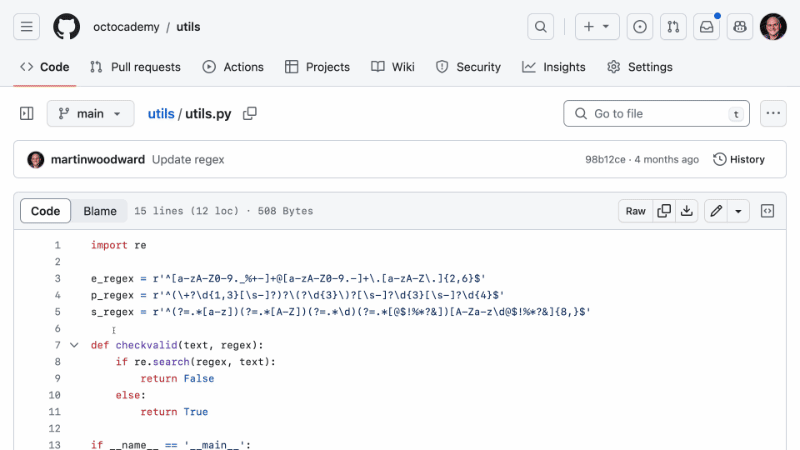Switch to the Blame view
The image size is (800, 450).
point(100,211)
